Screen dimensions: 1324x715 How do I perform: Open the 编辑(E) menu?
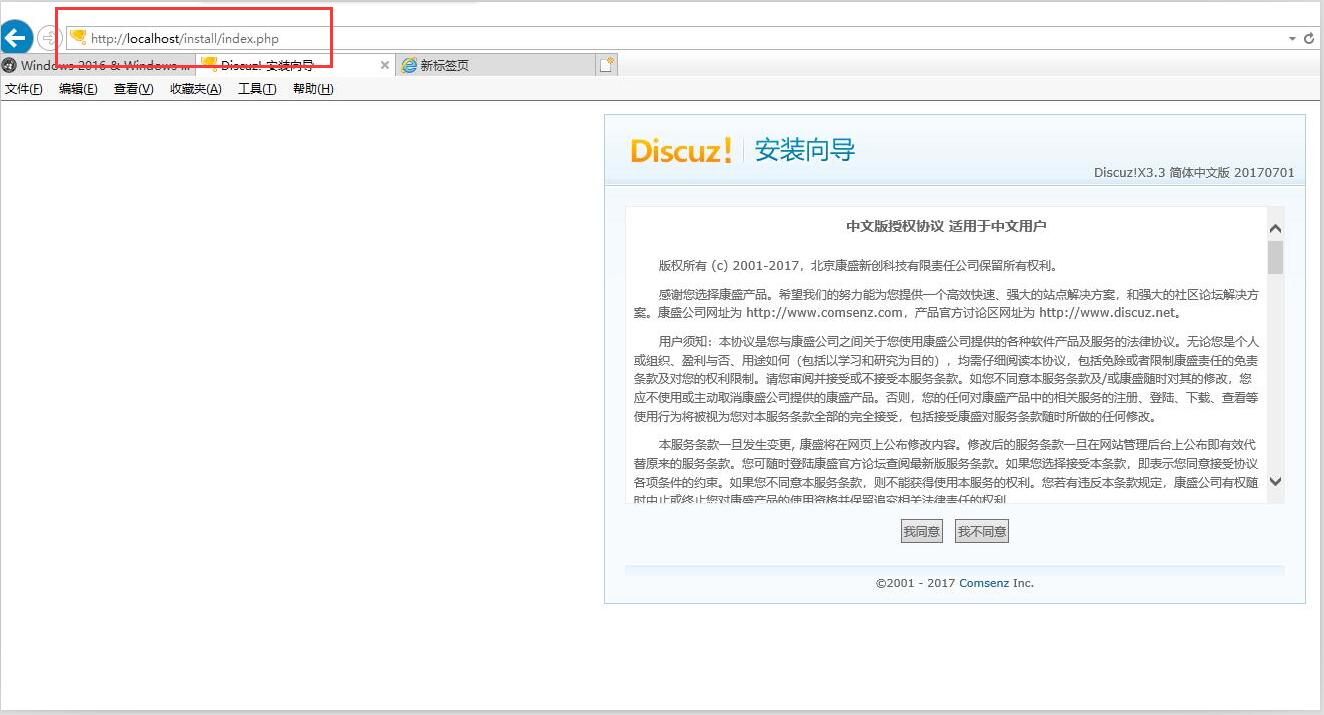tap(78, 89)
